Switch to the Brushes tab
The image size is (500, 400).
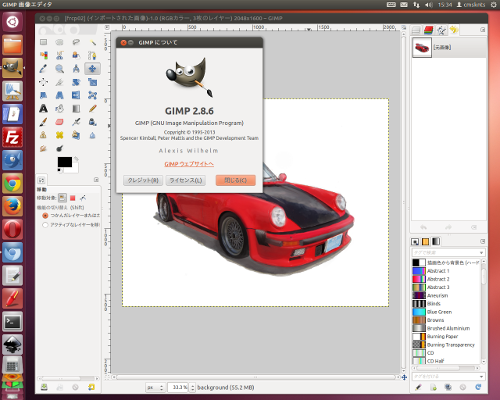(x=415, y=241)
